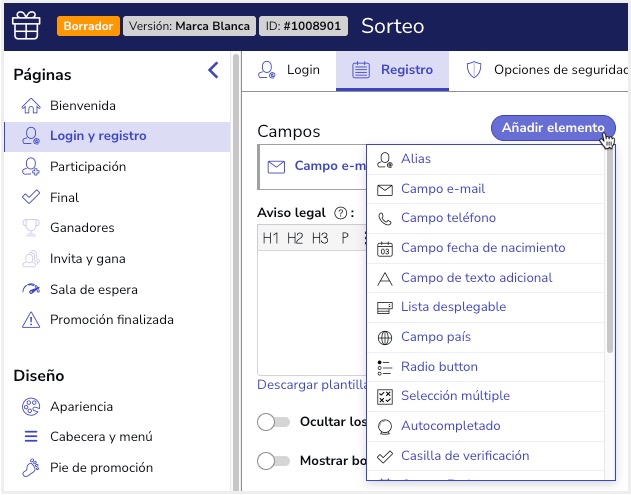Apply H1 heading in the legal editor
The height and width of the screenshot is (495, 631).
tap(270, 238)
